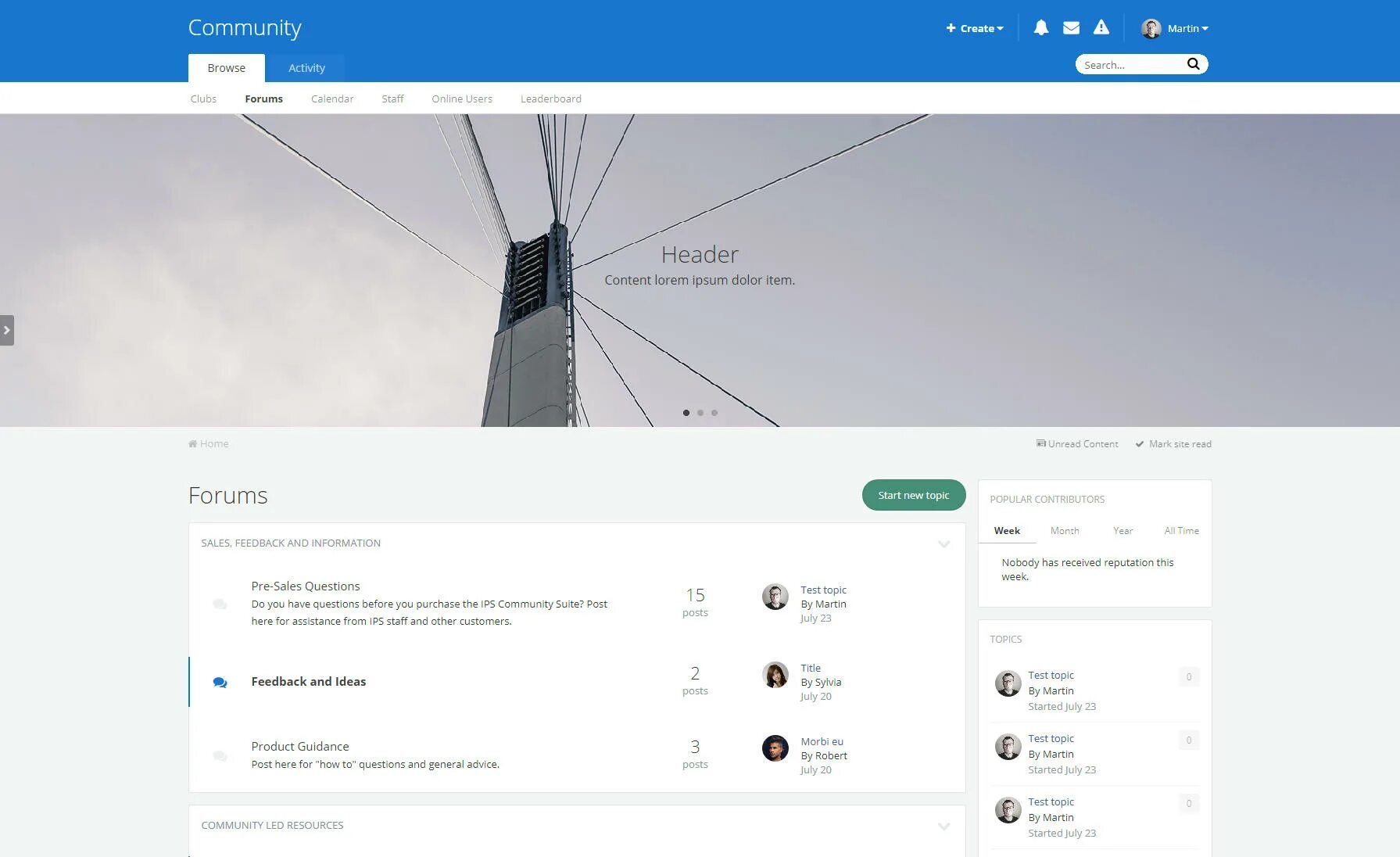Click Martin's avatar in Pre-Sales Questions row

[x=775, y=597]
